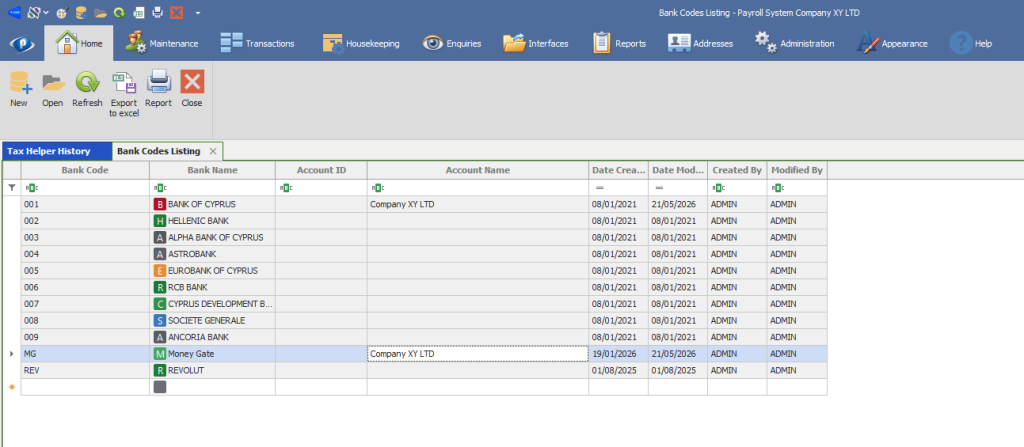Image resolution: width=1024 pixels, height=447 pixels.
Task: Expand the quick access toolbar customize arrow
Action: pos(198,12)
